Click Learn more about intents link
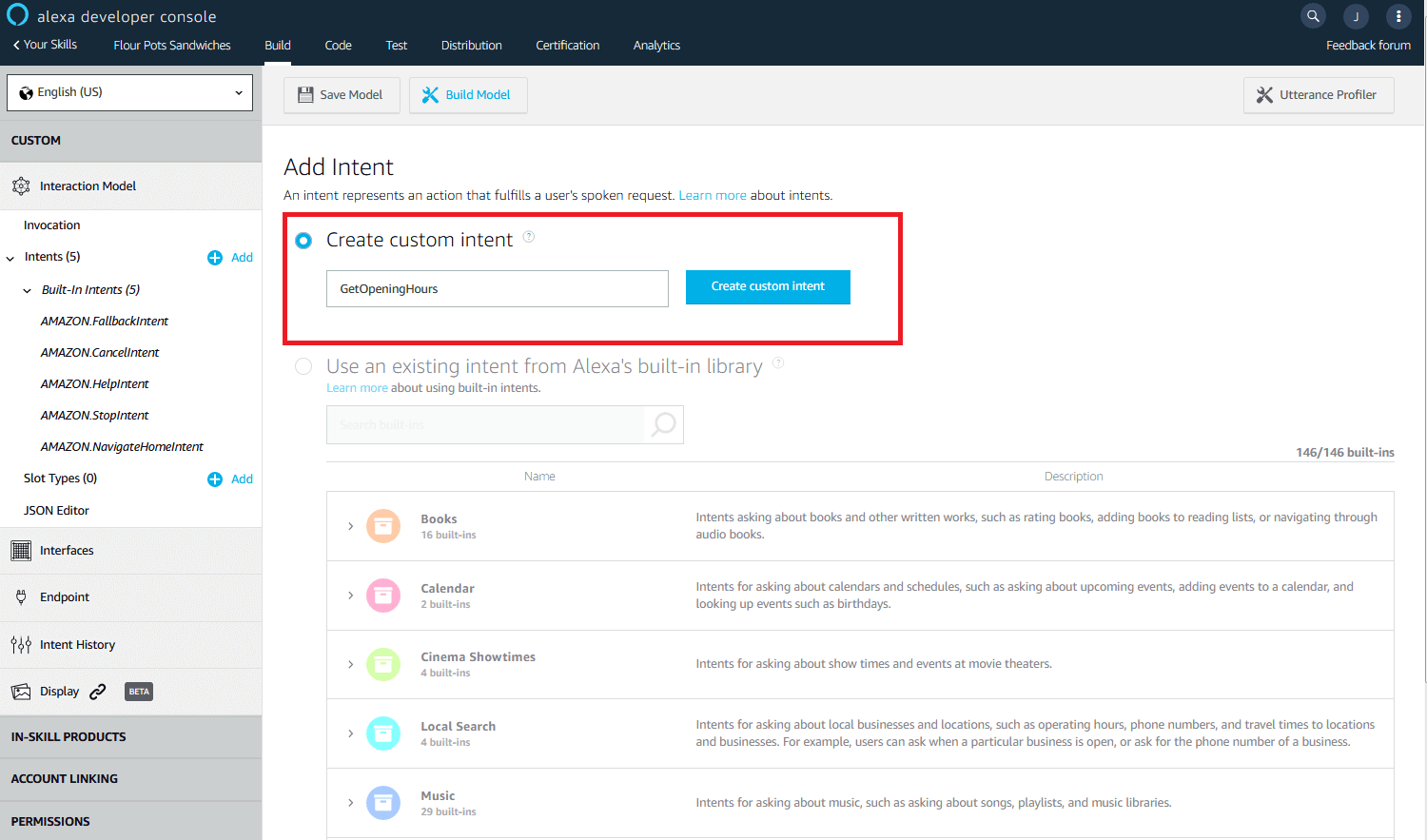 [x=713, y=196]
